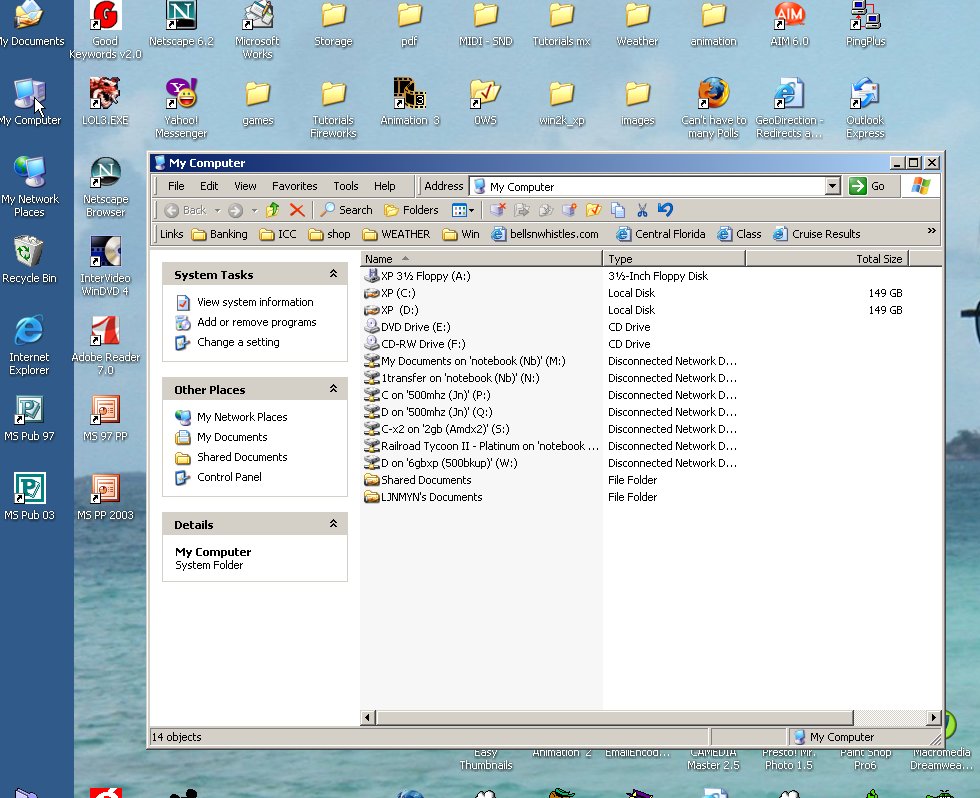Open the Tools menu
The width and height of the screenshot is (980, 798).
click(x=345, y=186)
